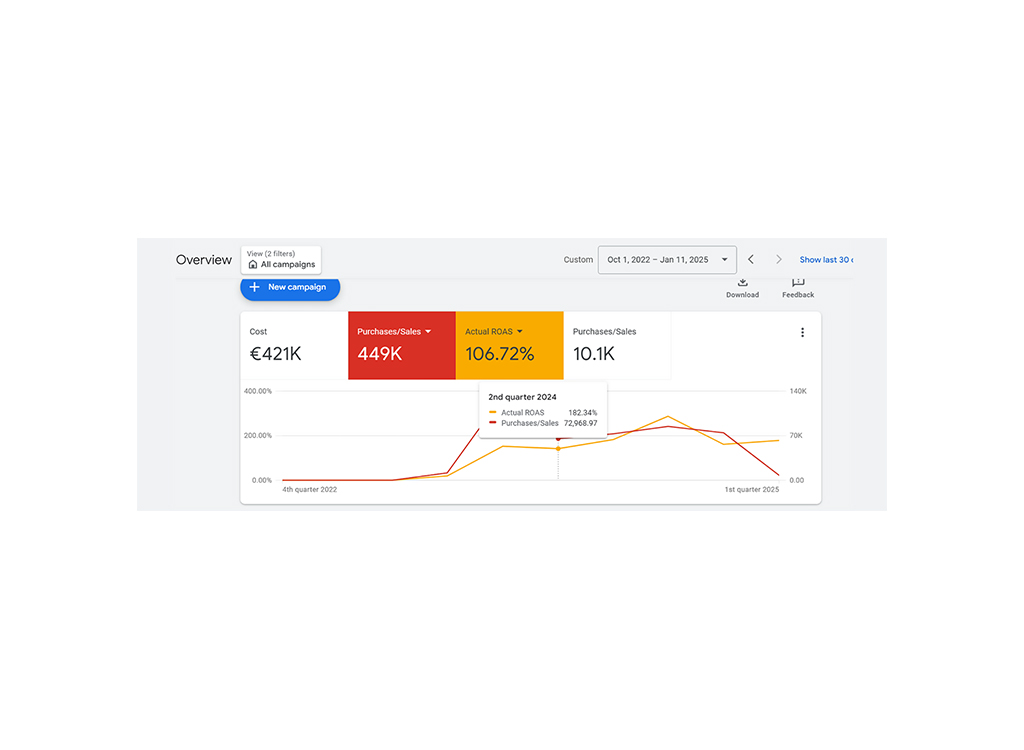Open the Actual ROAS metric dropdown

point(520,331)
